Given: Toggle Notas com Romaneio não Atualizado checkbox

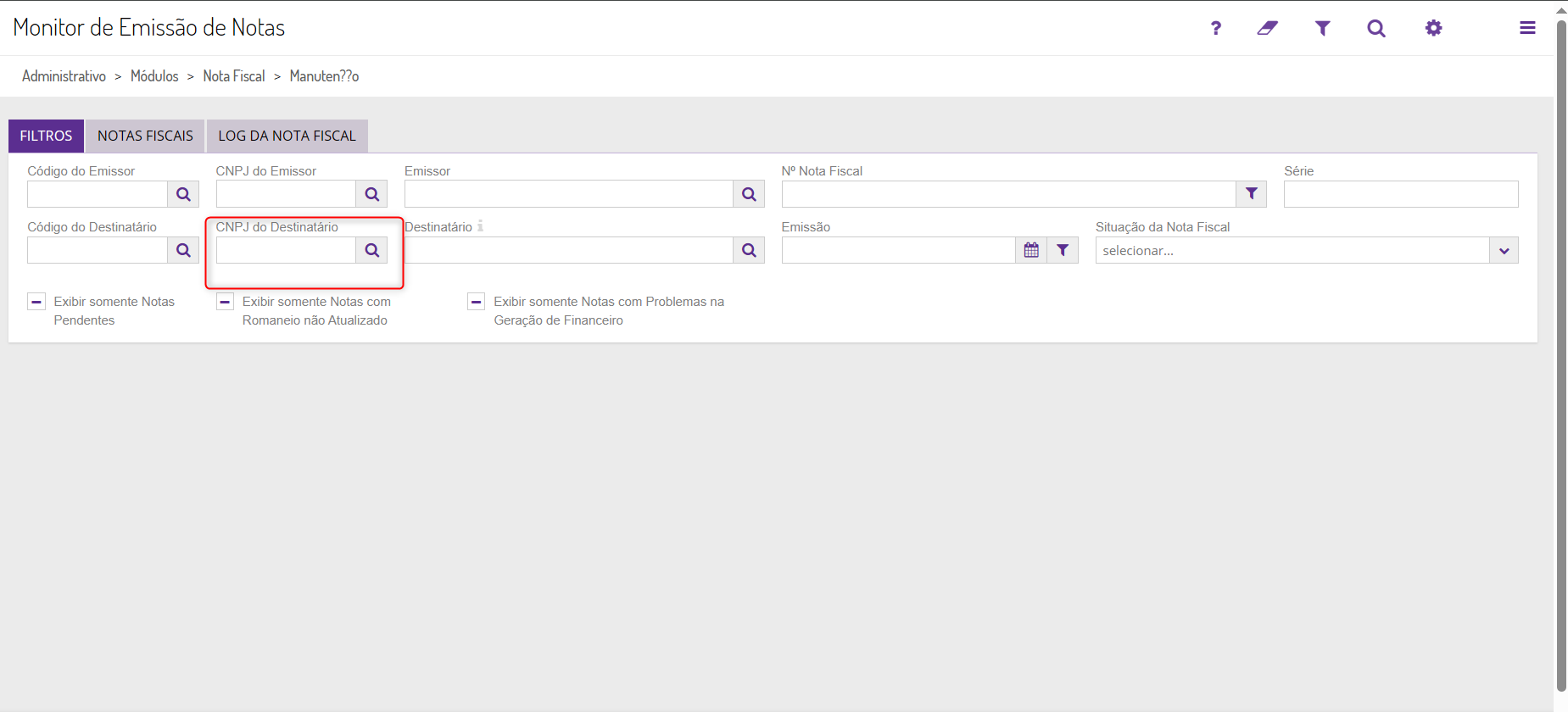Looking at the screenshot, I should [x=225, y=302].
